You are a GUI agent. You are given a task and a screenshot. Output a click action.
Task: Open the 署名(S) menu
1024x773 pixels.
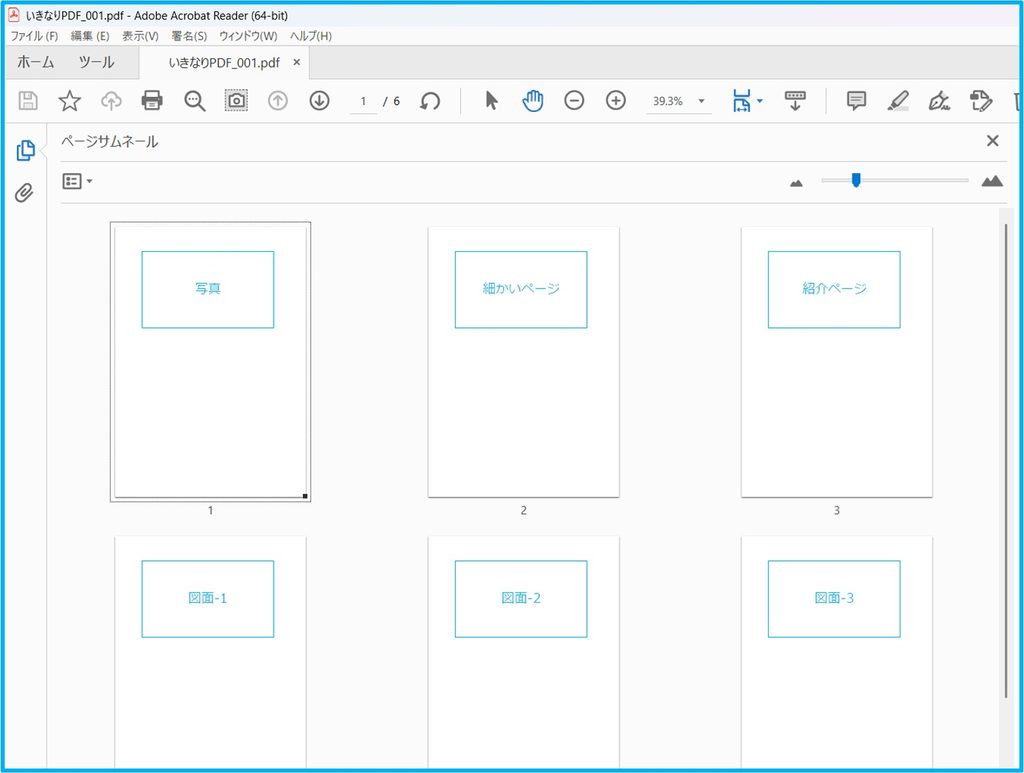click(189, 36)
